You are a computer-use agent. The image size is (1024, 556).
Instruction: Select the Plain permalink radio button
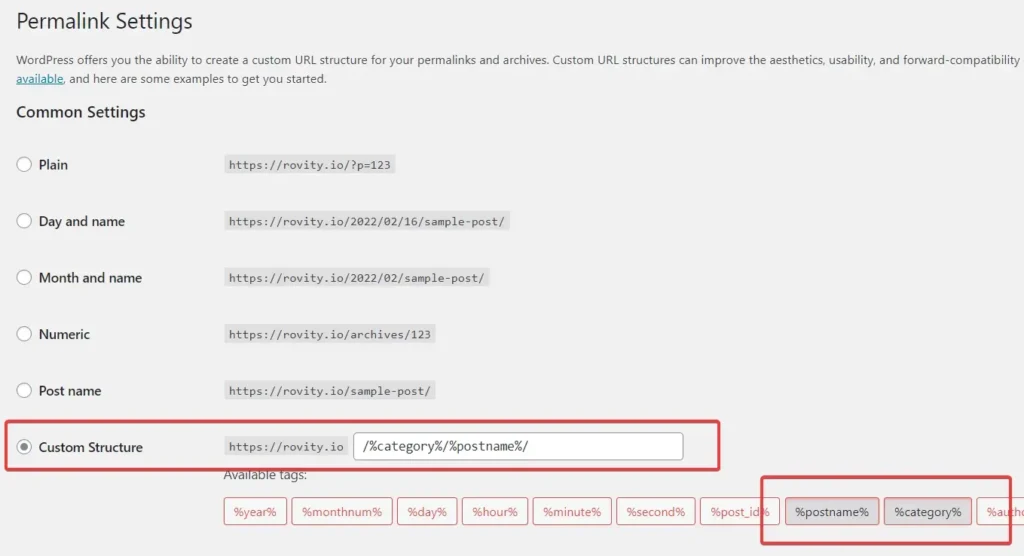pyautogui.click(x=24, y=165)
